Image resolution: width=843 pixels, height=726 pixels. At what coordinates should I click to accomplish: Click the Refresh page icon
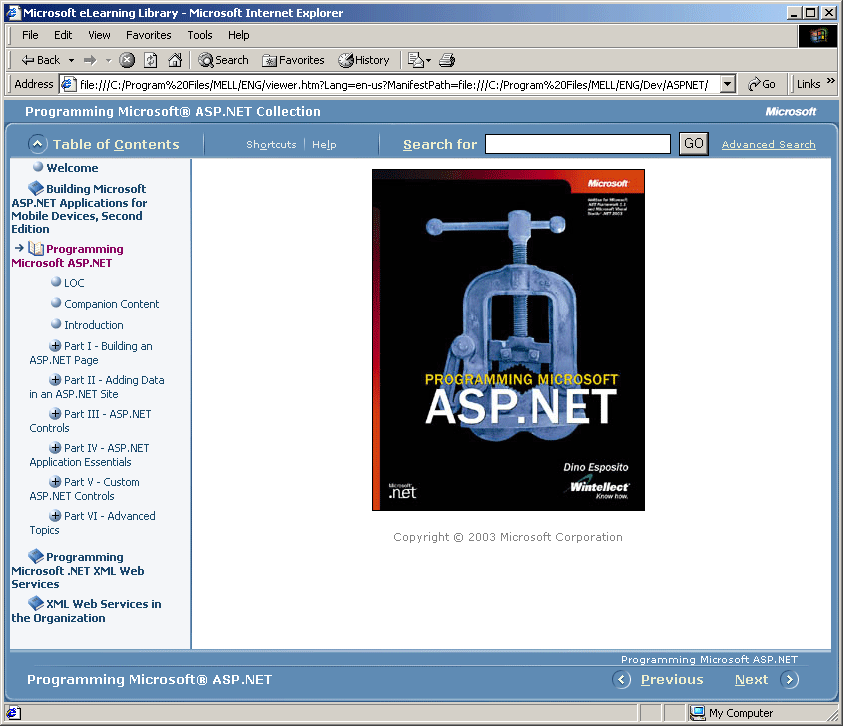[151, 60]
